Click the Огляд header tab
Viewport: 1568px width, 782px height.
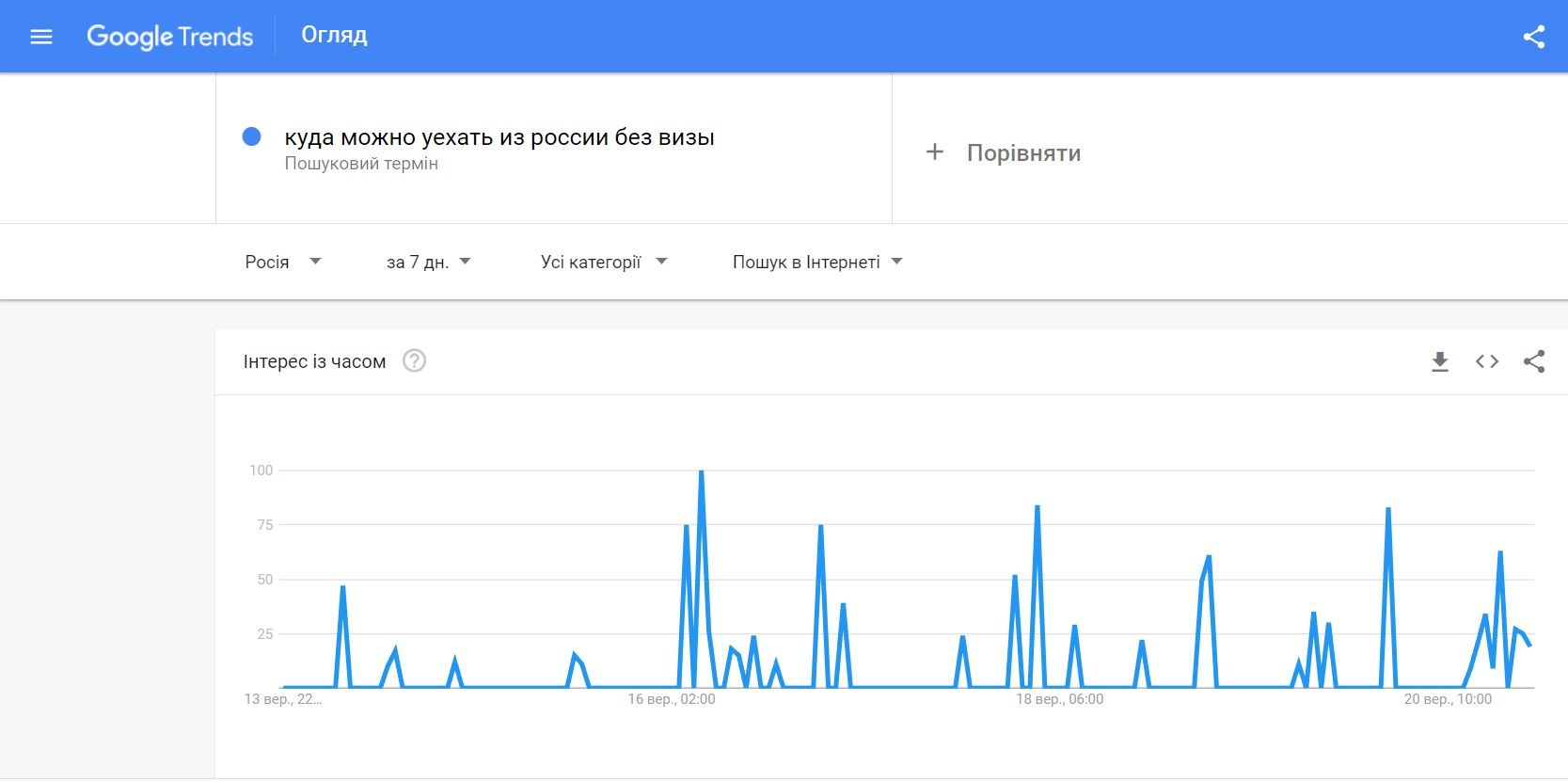click(334, 36)
